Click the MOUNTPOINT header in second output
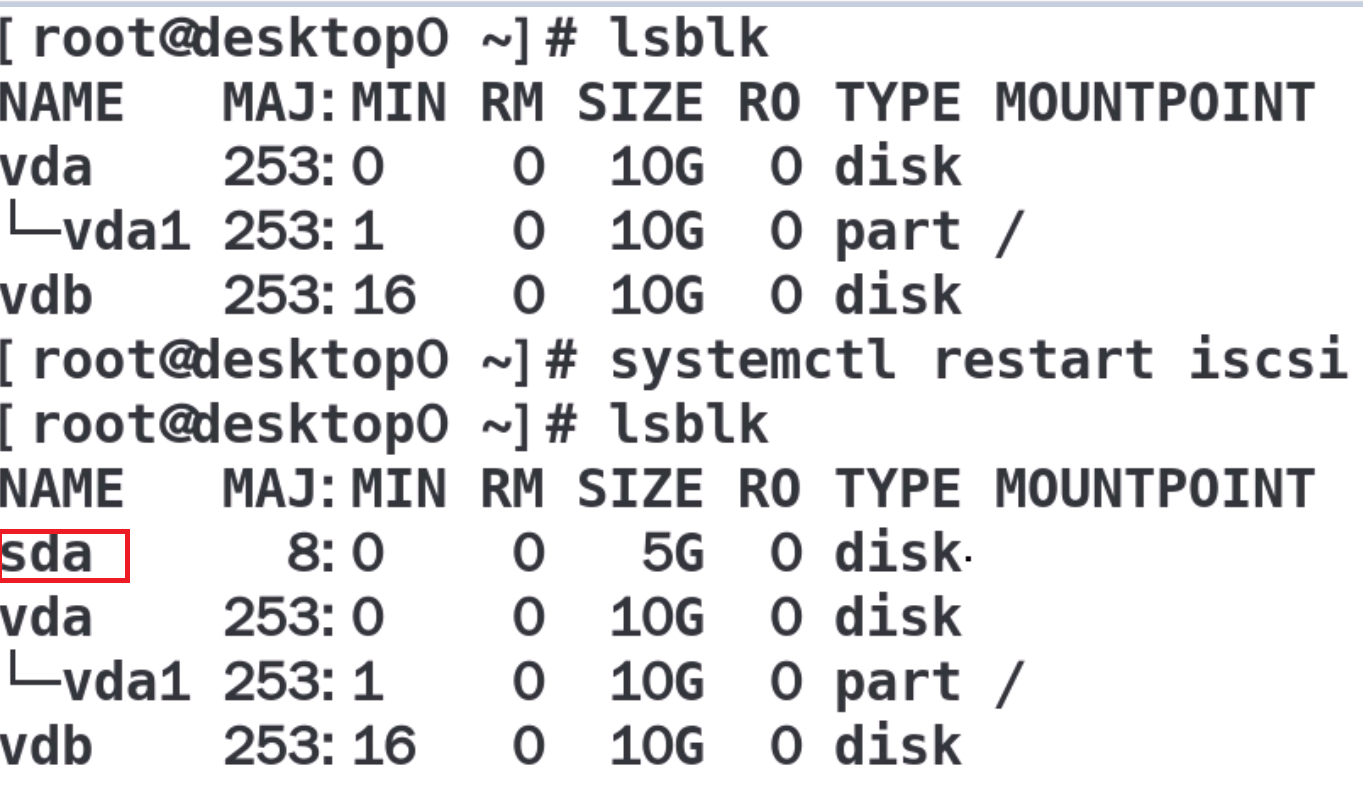The image size is (1363, 785). pyautogui.click(x=1154, y=490)
